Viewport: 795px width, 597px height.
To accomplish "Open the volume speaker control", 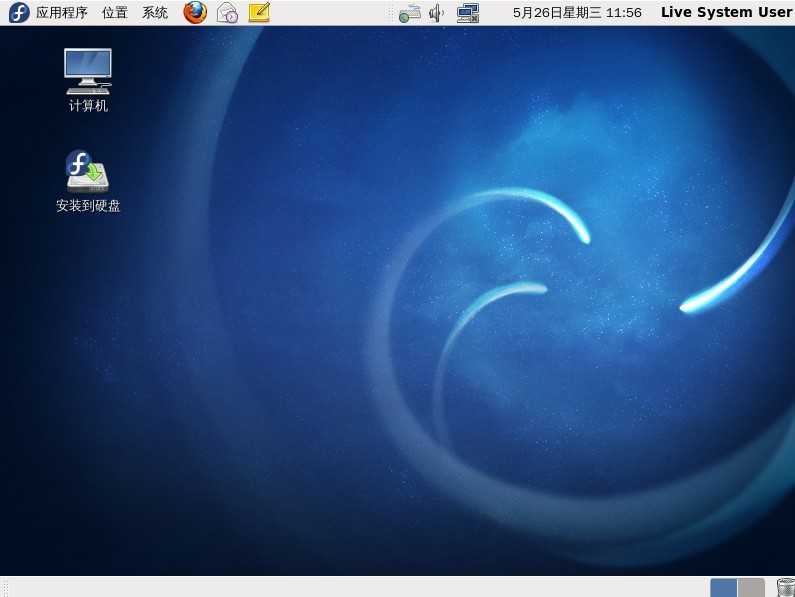I will tap(436, 13).
